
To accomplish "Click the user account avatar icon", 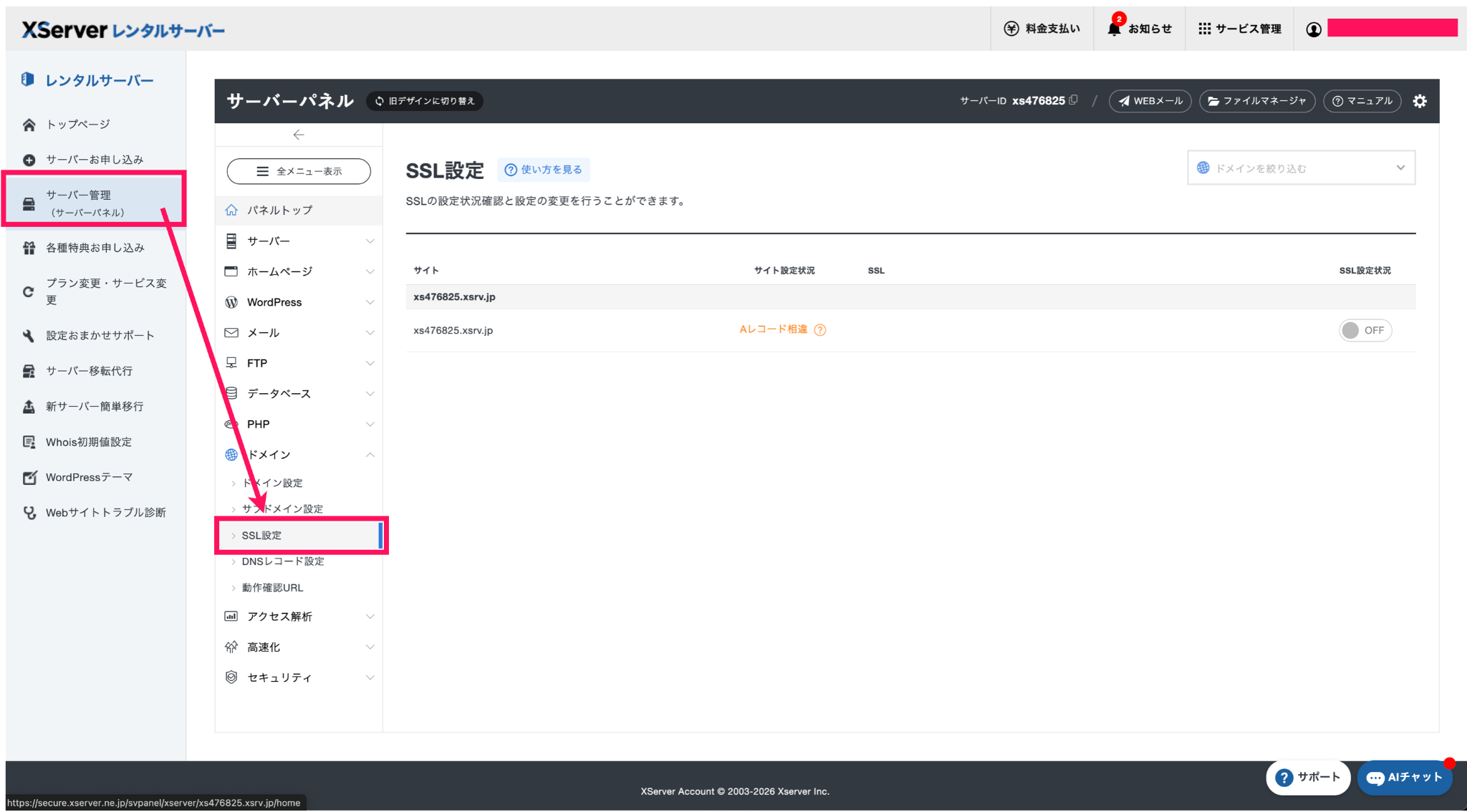I will click(x=1313, y=29).
